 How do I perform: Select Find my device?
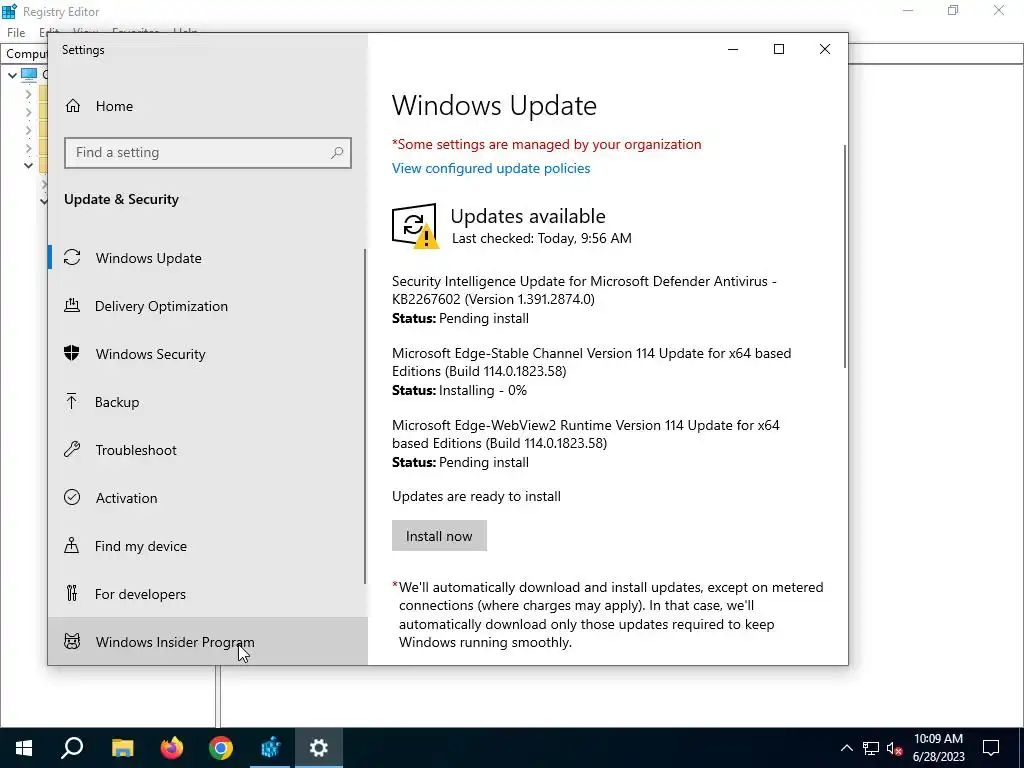point(208,546)
